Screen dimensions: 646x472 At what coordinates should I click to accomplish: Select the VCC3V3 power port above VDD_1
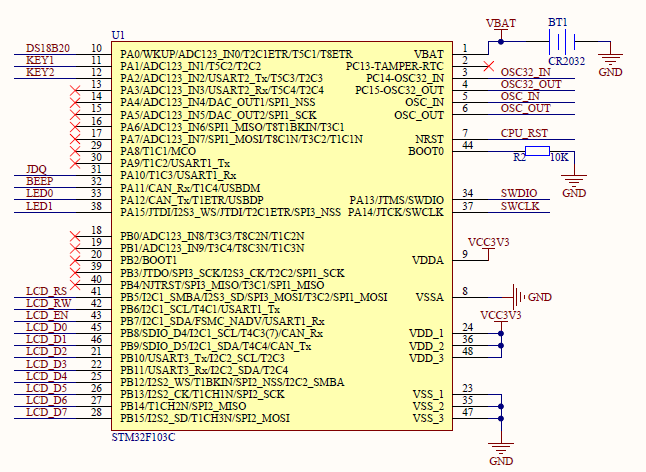coord(501,320)
